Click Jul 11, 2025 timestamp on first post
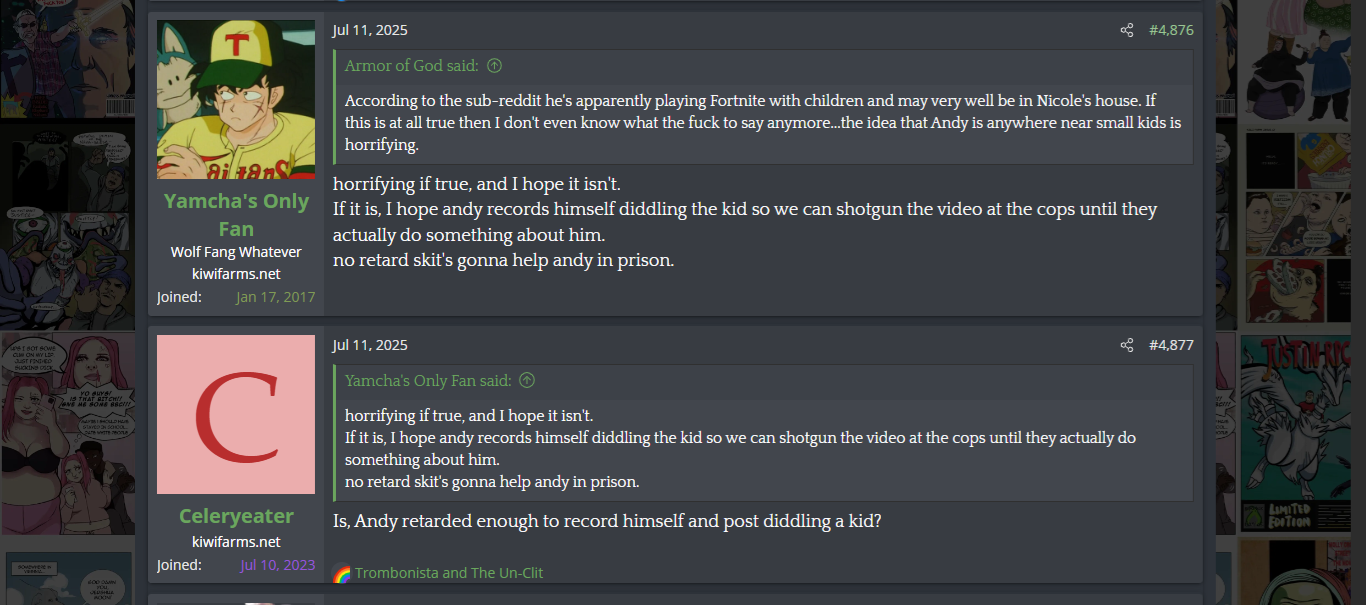Viewport: 1366px width, 605px height. pyautogui.click(x=370, y=30)
